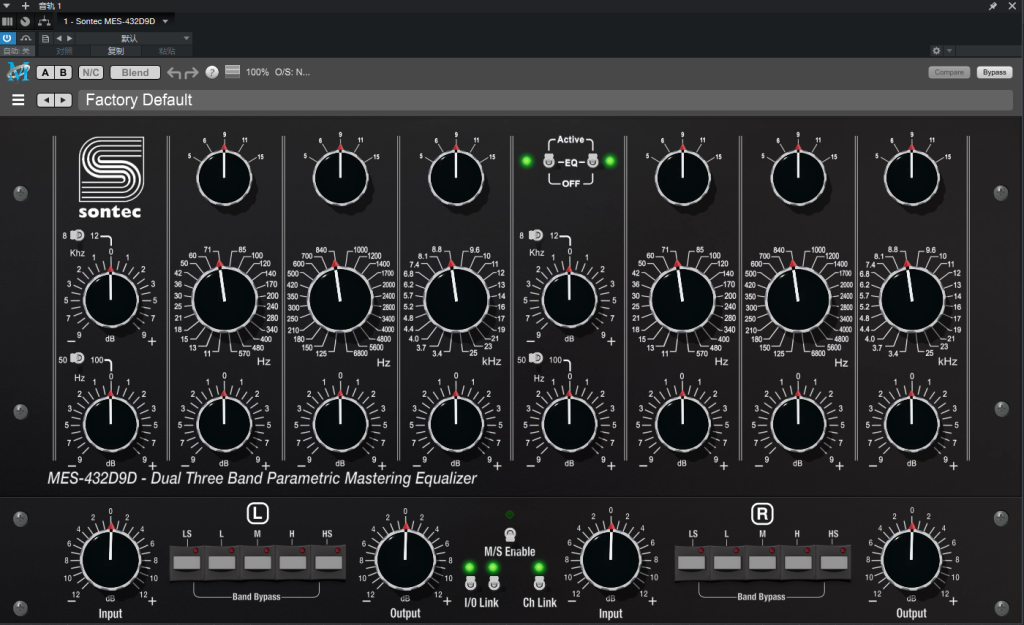Toggle the left I/O Link switch
Image resolution: width=1024 pixels, height=625 pixels.
pyautogui.click(x=470, y=582)
